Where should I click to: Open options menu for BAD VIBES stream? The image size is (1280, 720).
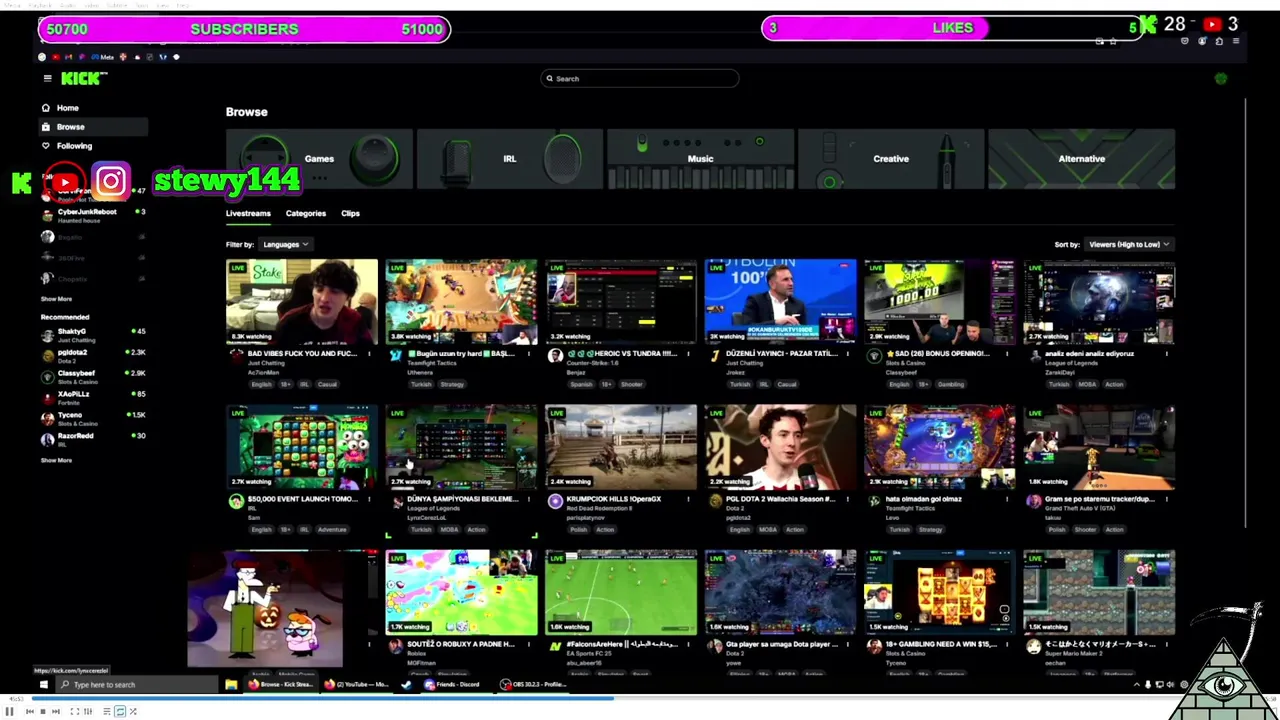[369, 354]
